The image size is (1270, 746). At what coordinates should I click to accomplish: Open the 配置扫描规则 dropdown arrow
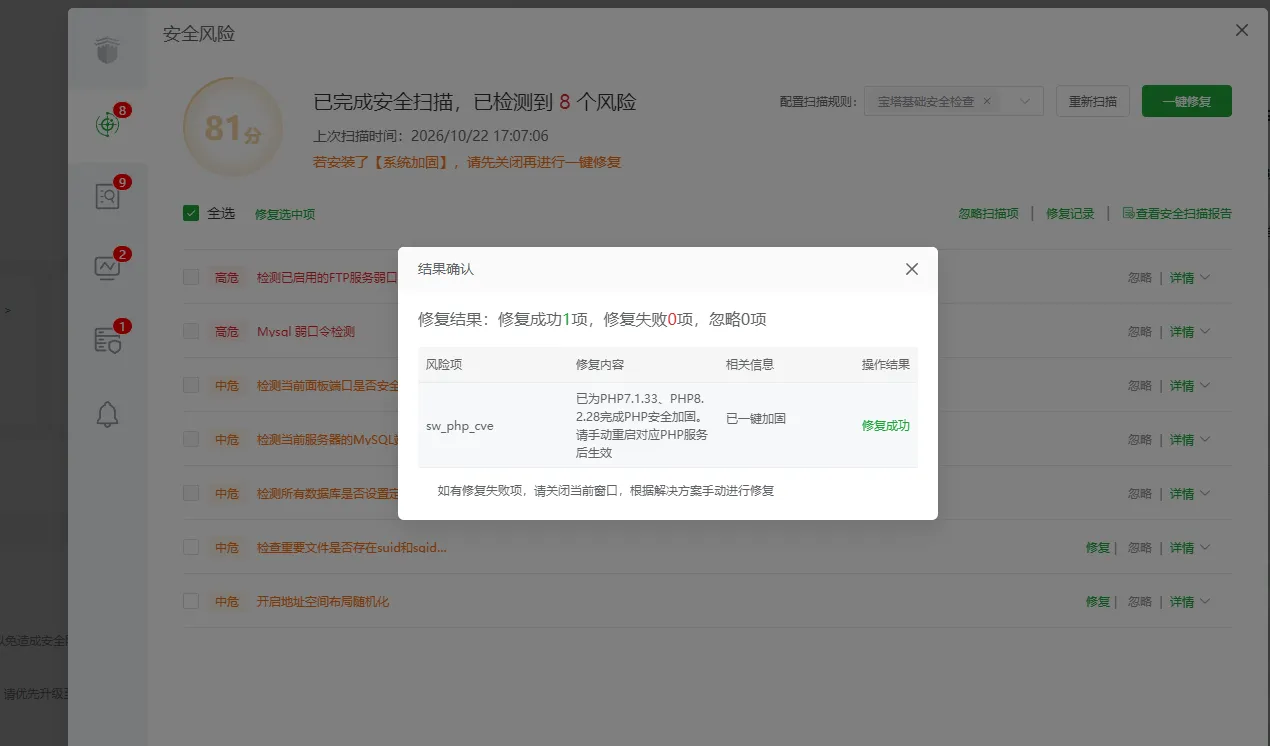[1025, 101]
